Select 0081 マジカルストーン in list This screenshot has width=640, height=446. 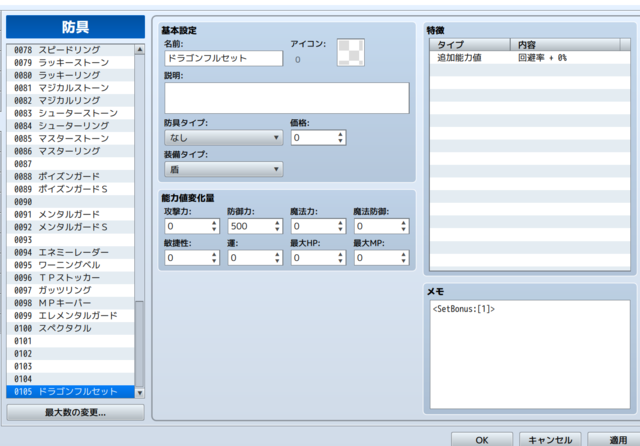[70, 88]
